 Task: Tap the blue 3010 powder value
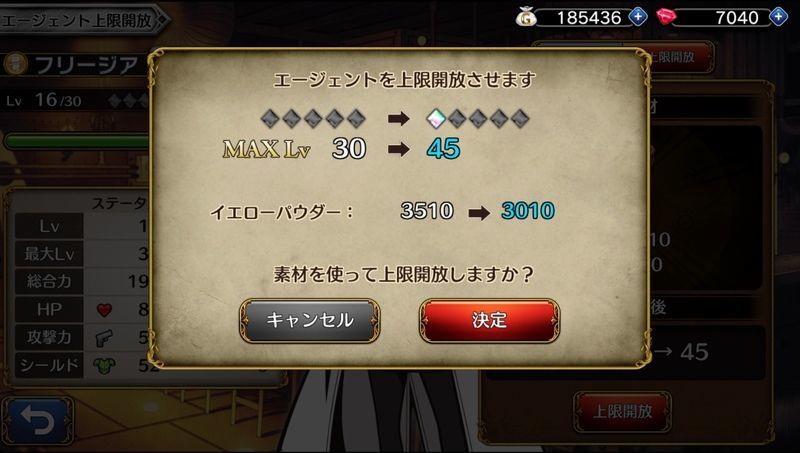coord(528,211)
